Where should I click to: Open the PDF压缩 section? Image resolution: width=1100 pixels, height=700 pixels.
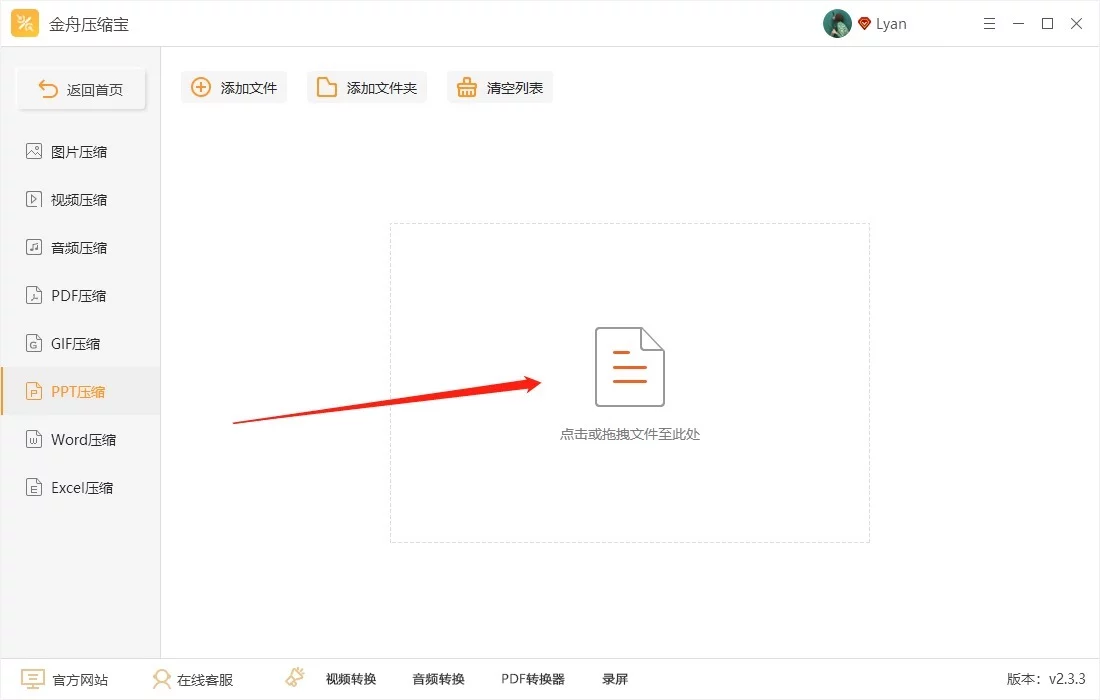pyautogui.click(x=81, y=296)
